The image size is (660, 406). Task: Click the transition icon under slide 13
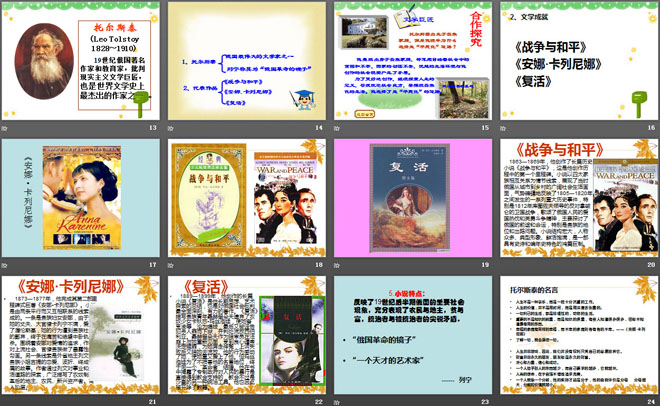click(x=5, y=128)
